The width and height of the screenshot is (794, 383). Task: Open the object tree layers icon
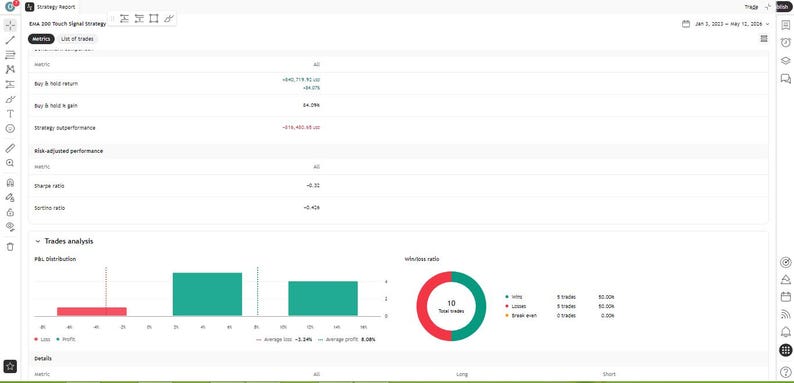(x=785, y=60)
